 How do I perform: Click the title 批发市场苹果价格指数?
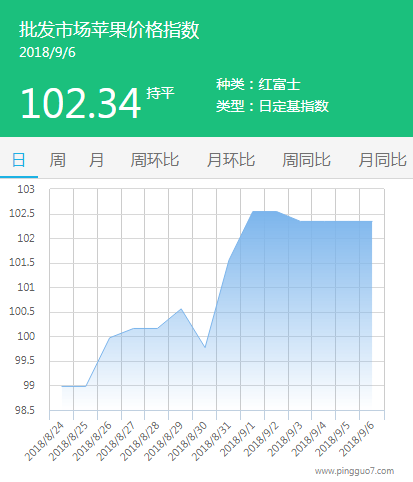(109, 30)
